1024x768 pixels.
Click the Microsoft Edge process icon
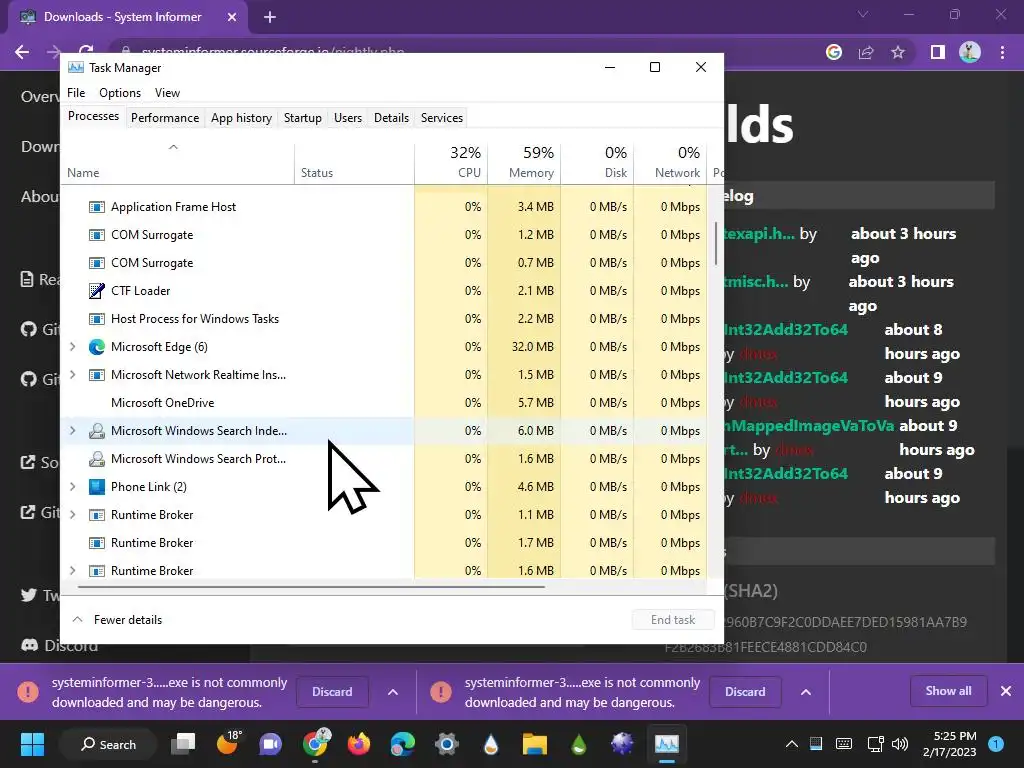coord(97,347)
